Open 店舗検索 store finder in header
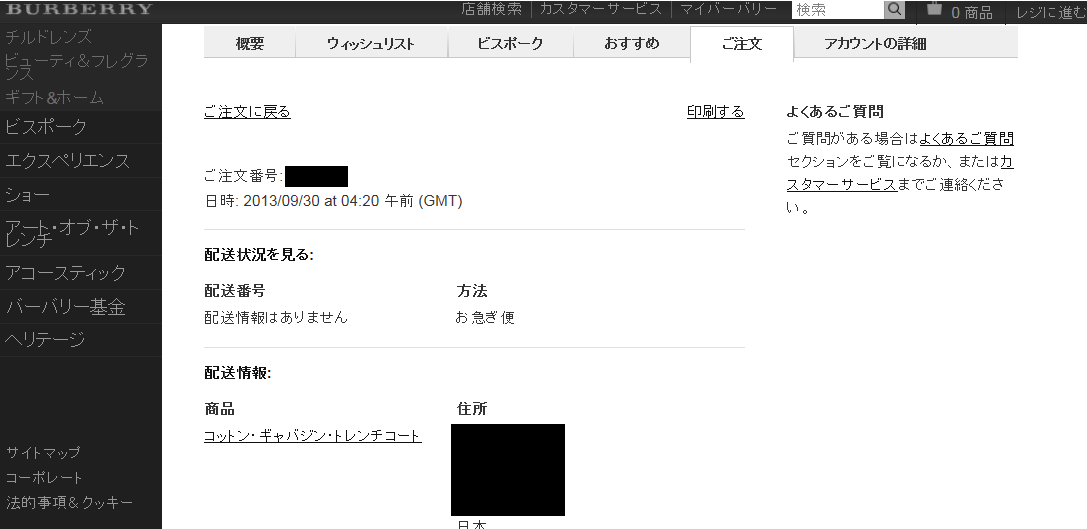The image size is (1087, 529). point(491,10)
